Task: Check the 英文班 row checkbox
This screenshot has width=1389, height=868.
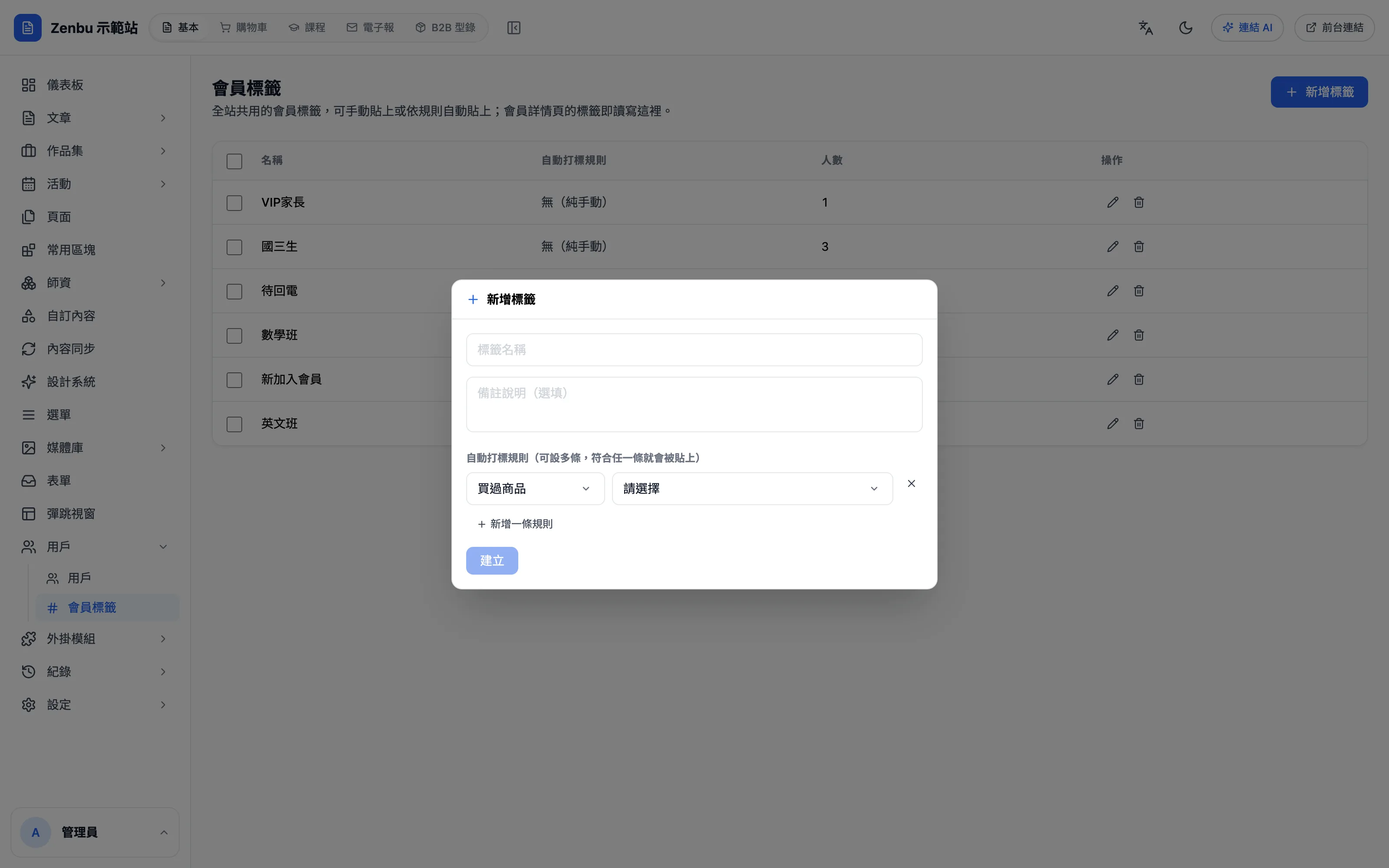Action: tap(234, 424)
